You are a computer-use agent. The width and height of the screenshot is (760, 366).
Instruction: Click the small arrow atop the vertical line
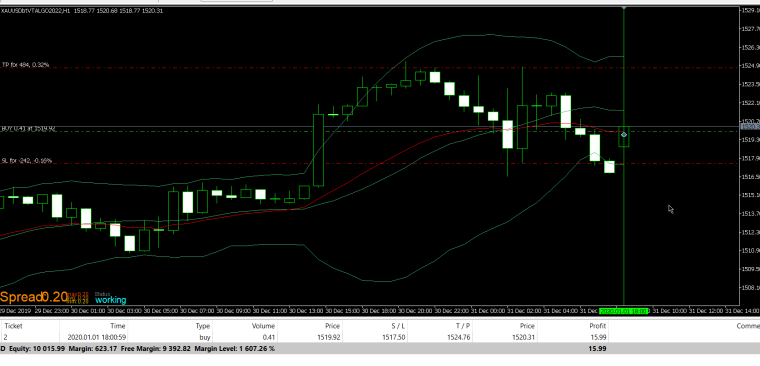coord(624,8)
